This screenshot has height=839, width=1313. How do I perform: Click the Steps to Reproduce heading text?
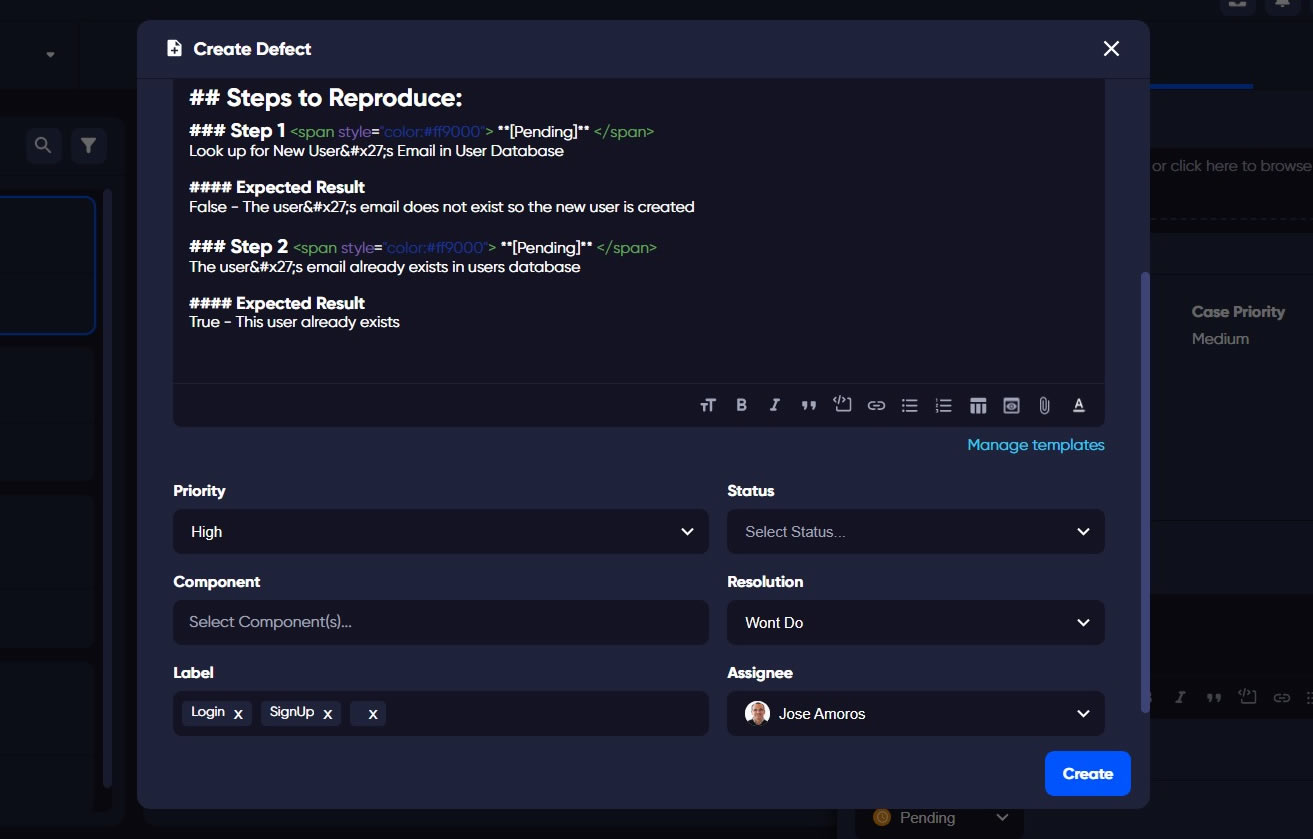(x=326, y=98)
